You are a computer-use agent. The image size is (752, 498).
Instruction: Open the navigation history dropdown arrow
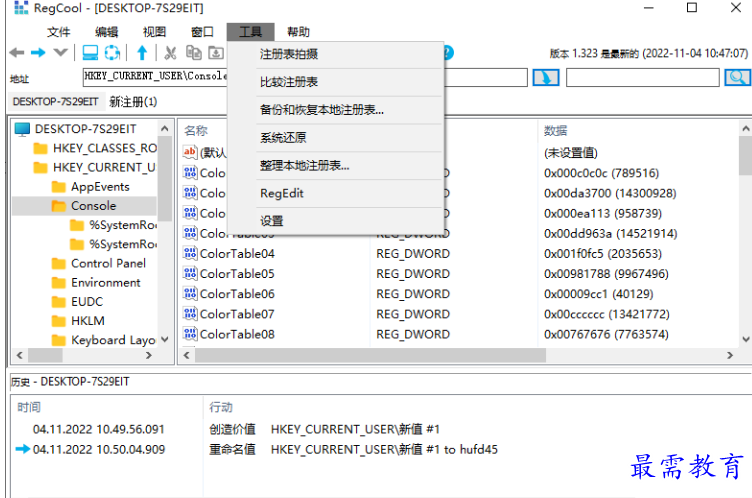pos(60,52)
